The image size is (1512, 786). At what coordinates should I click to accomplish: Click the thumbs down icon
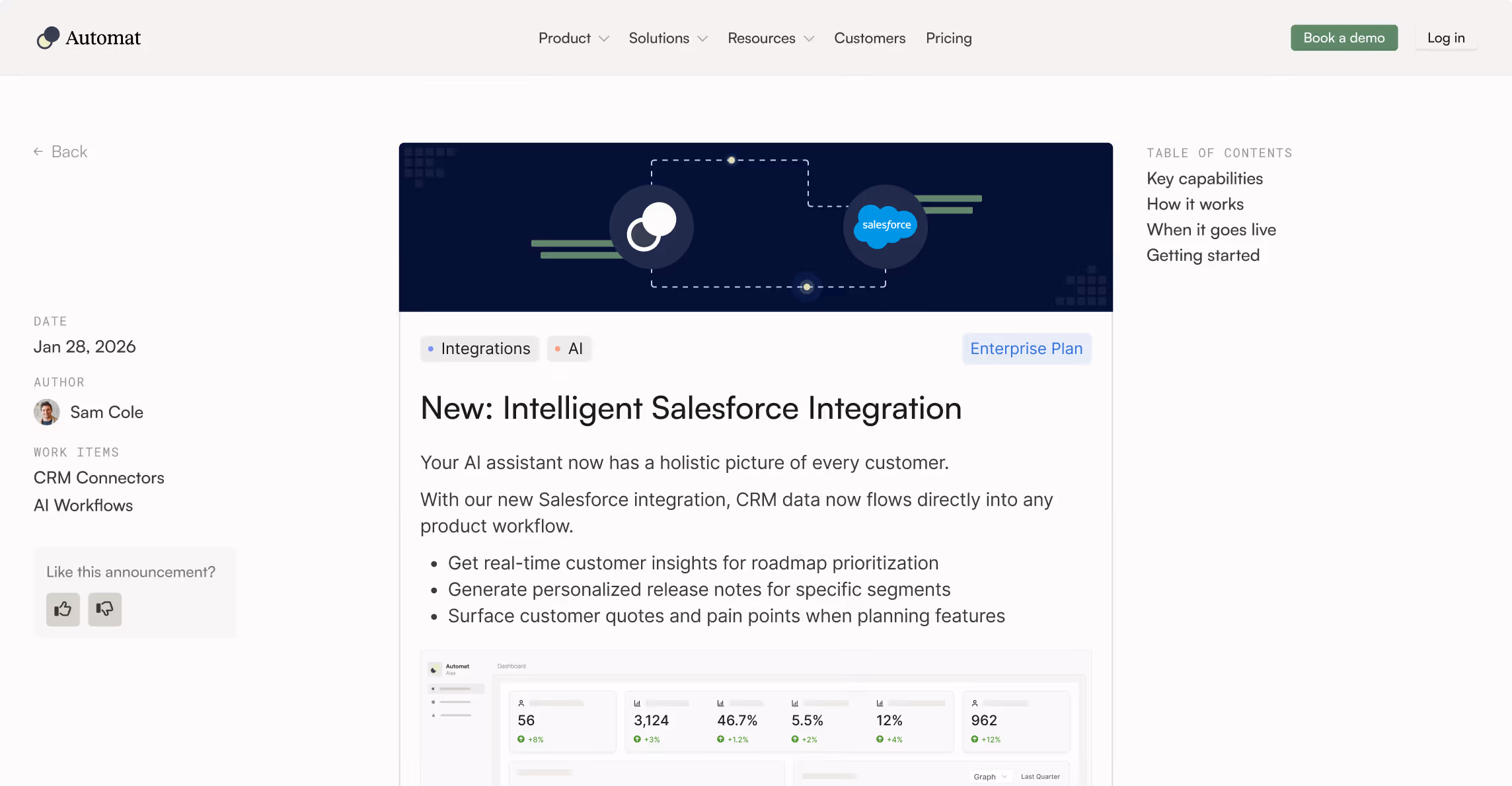pos(104,609)
